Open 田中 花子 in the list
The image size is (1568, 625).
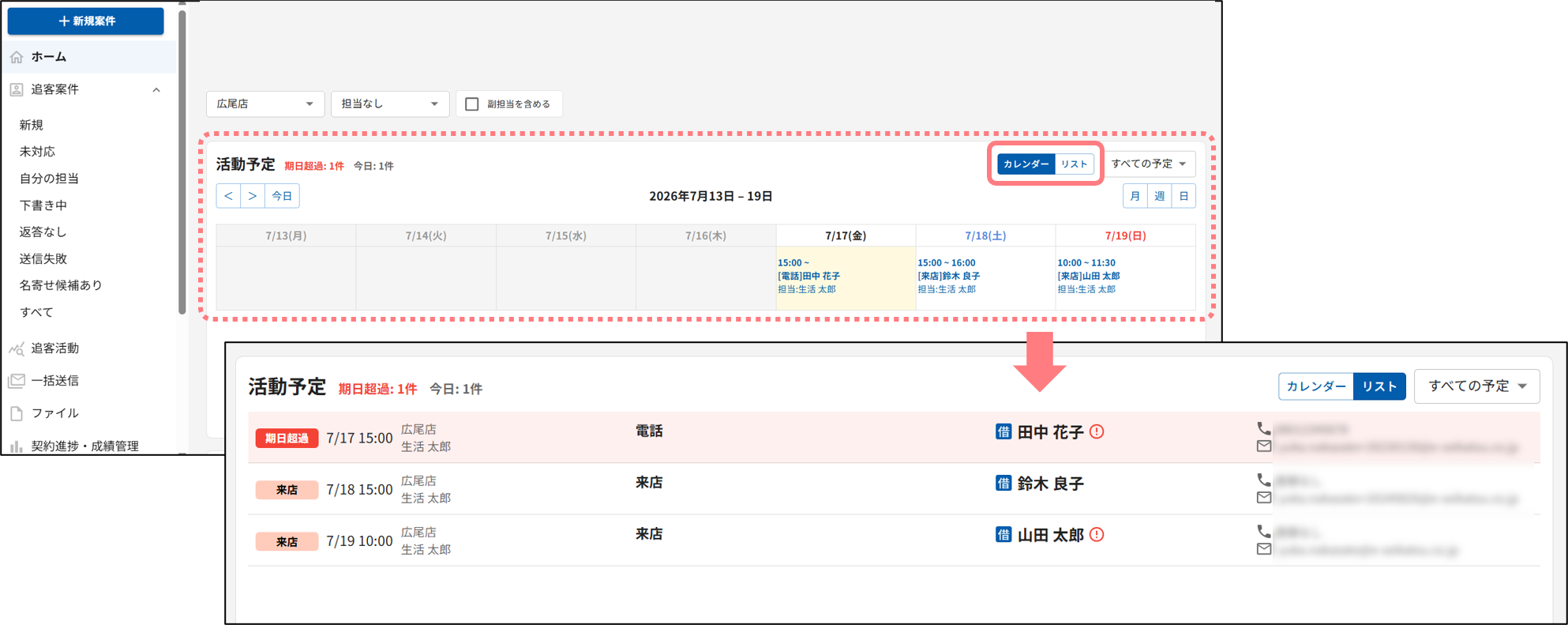tap(1050, 432)
